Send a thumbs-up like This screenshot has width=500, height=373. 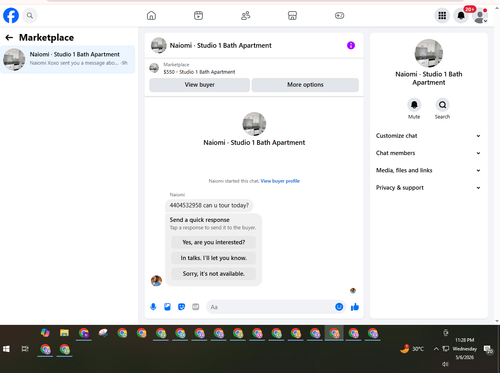pos(355,307)
